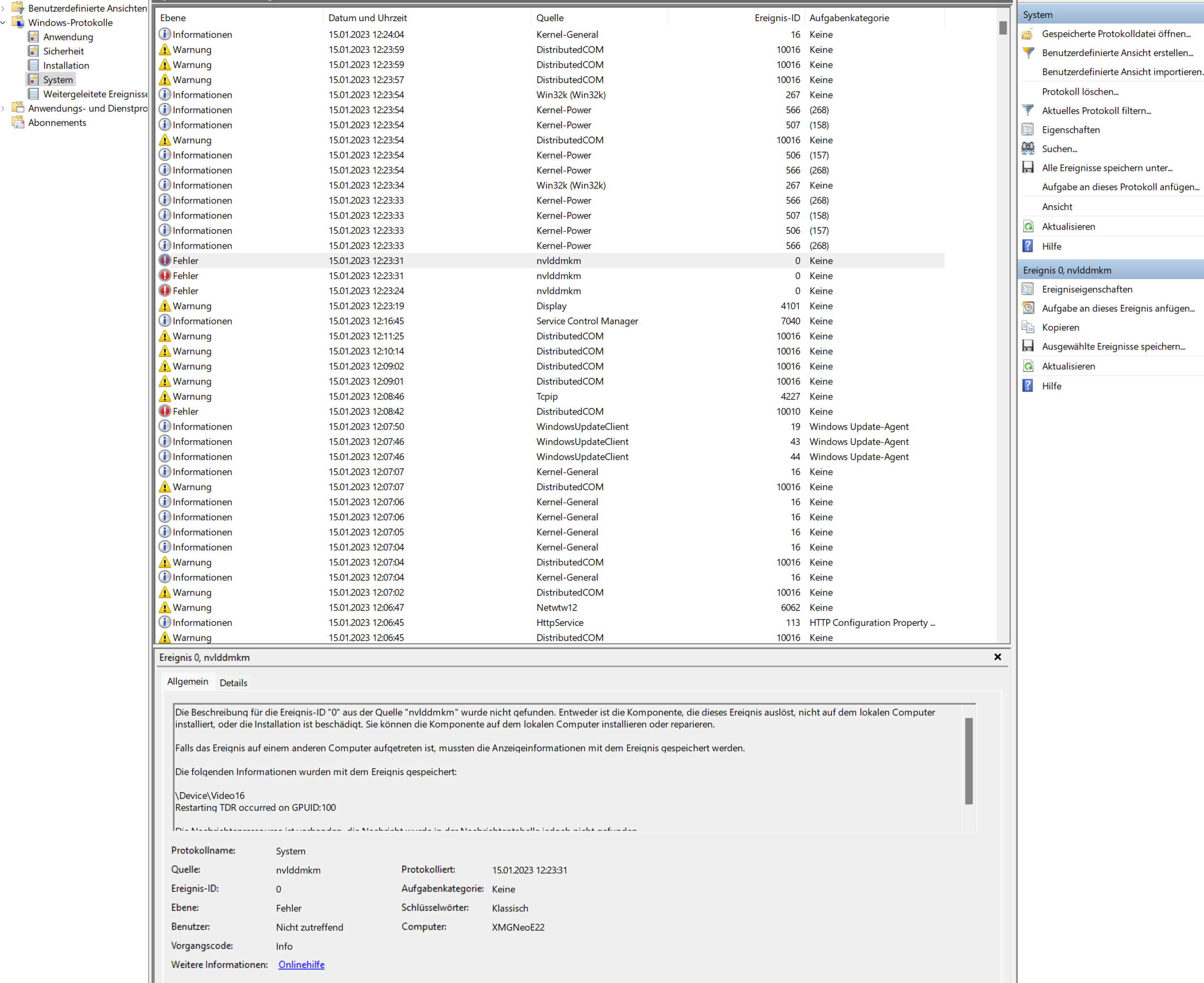The width and height of the screenshot is (1204, 983).
Task: Click the Aufgabe an dieses Ereignis anfügen icon
Action: click(x=1028, y=308)
